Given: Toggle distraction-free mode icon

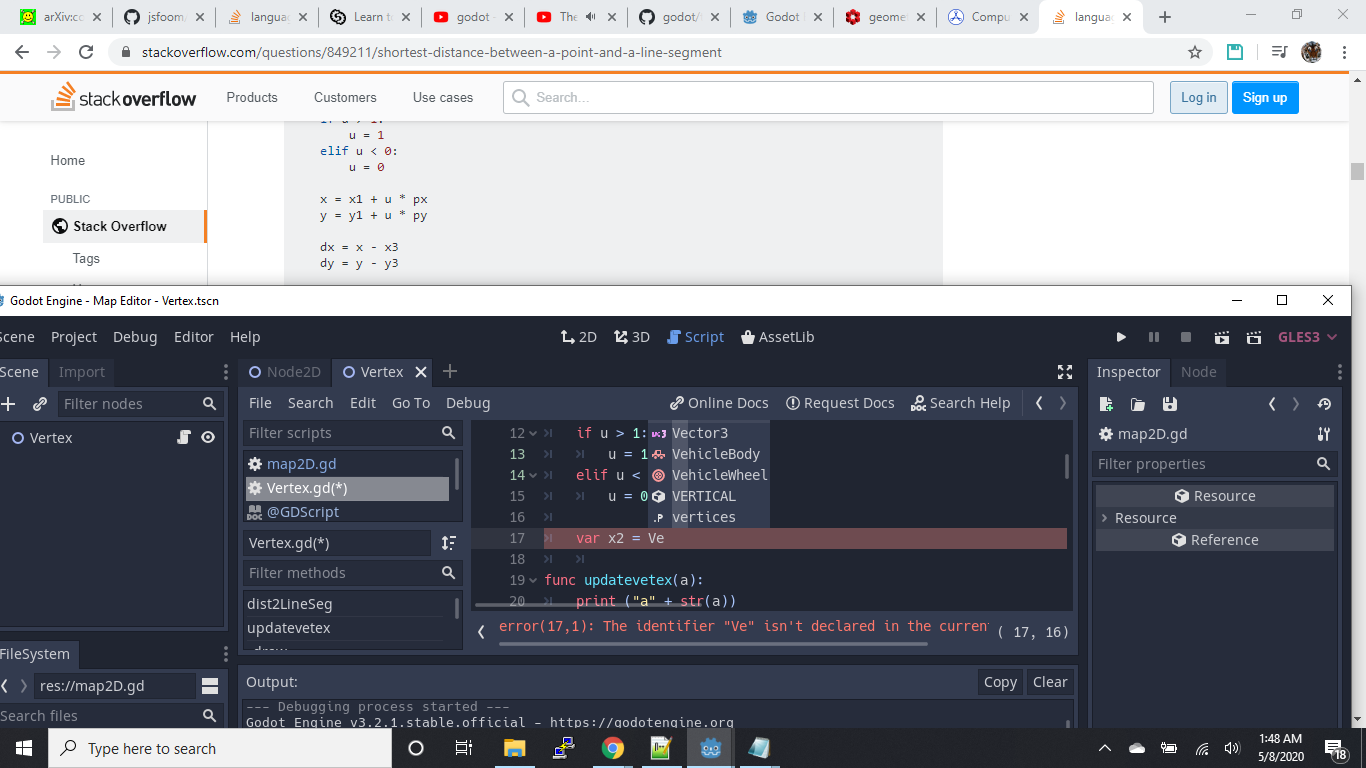Looking at the screenshot, I should click(1065, 372).
